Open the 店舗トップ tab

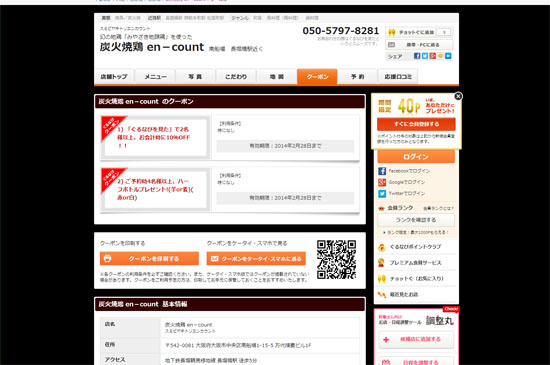click(x=114, y=76)
